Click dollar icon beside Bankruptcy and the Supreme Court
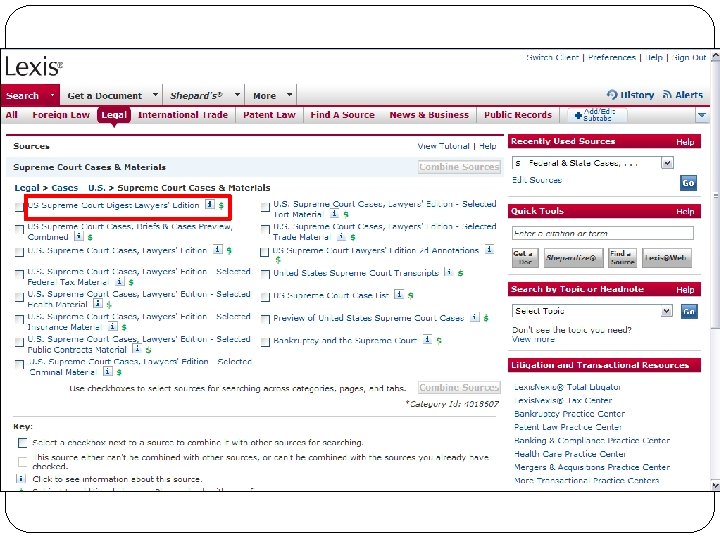Viewport: 720px width, 540px height. click(439, 341)
